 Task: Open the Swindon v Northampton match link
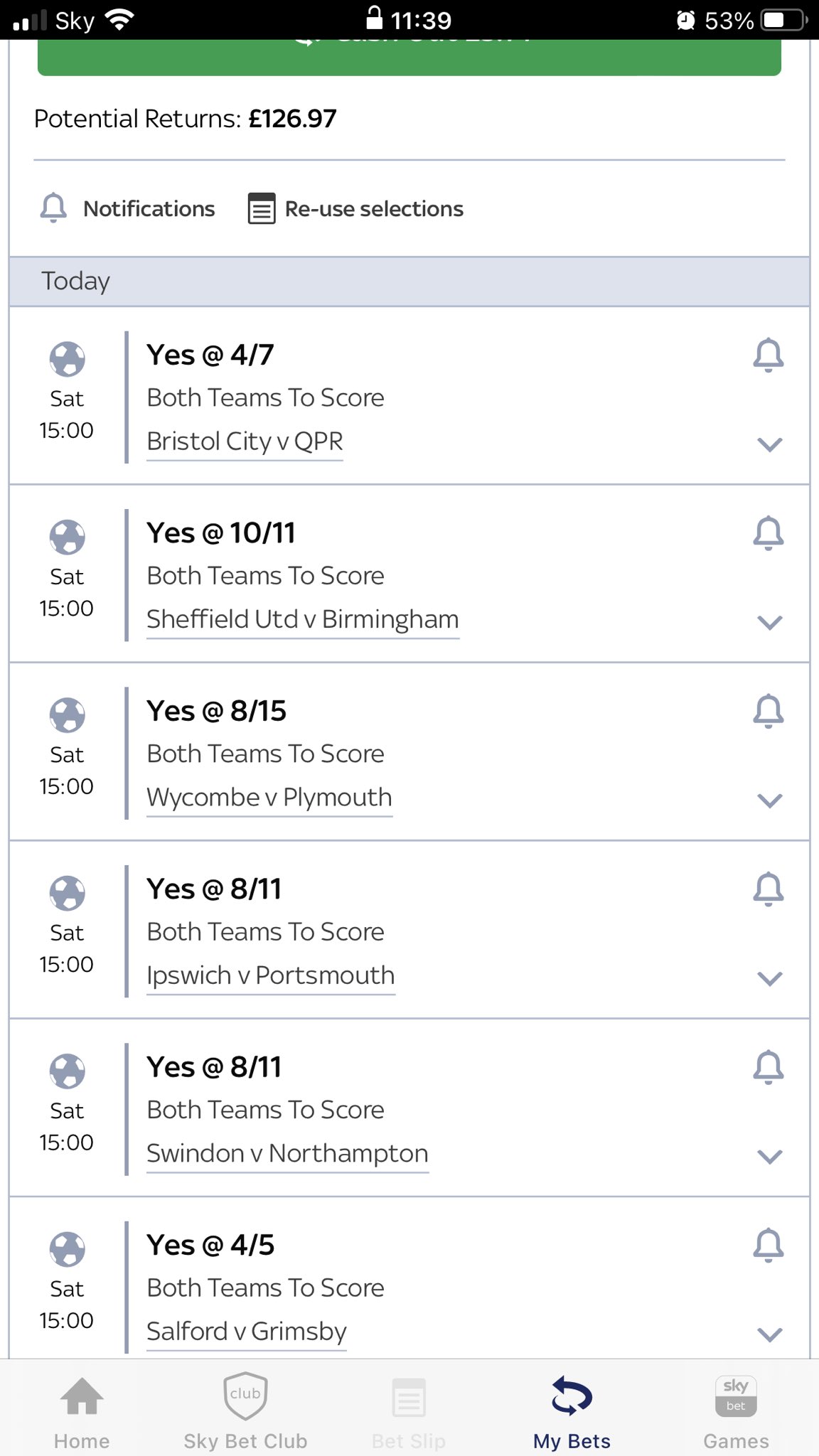pyautogui.click(x=287, y=1153)
